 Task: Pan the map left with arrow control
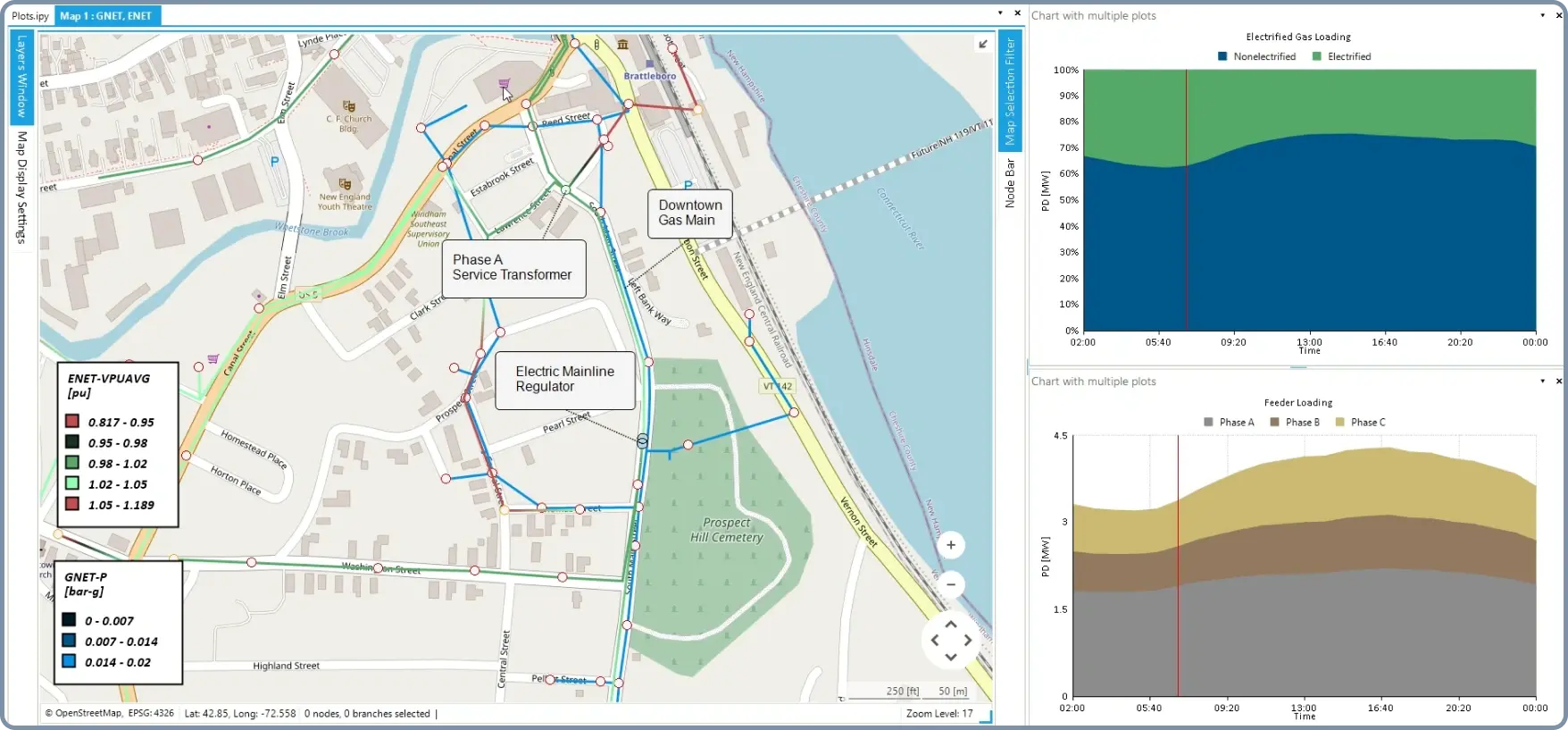coord(935,641)
